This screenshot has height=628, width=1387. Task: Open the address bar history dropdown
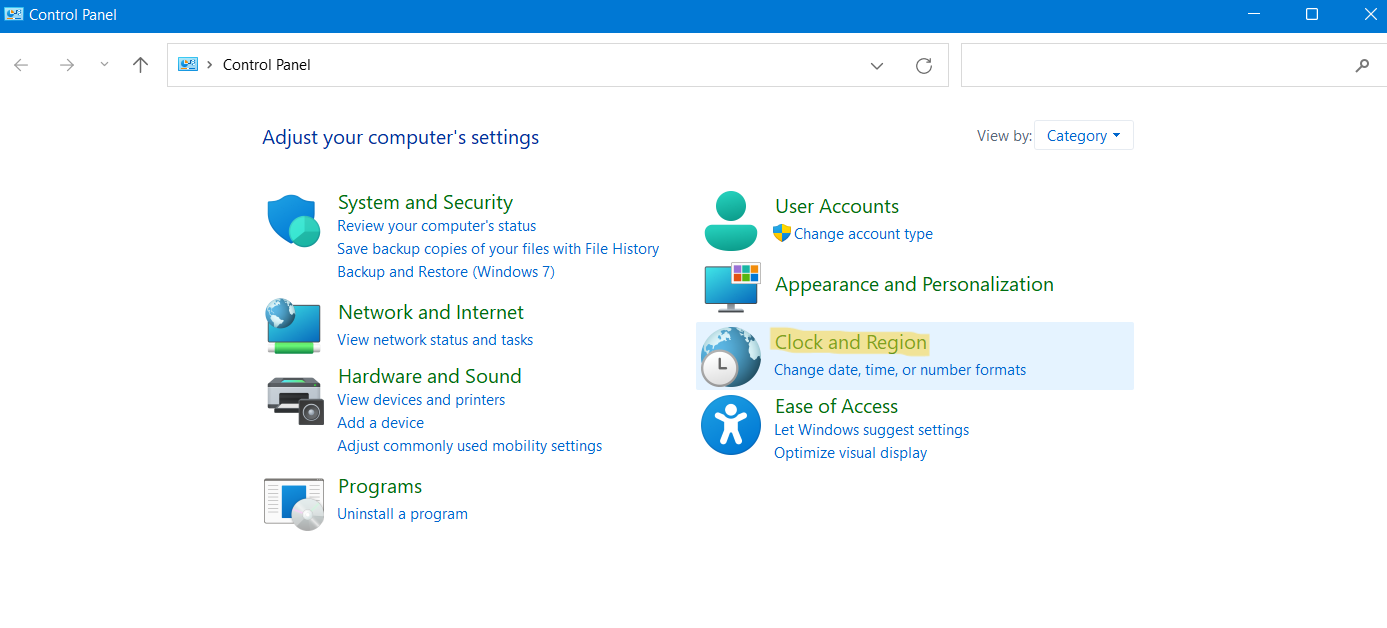pos(877,65)
